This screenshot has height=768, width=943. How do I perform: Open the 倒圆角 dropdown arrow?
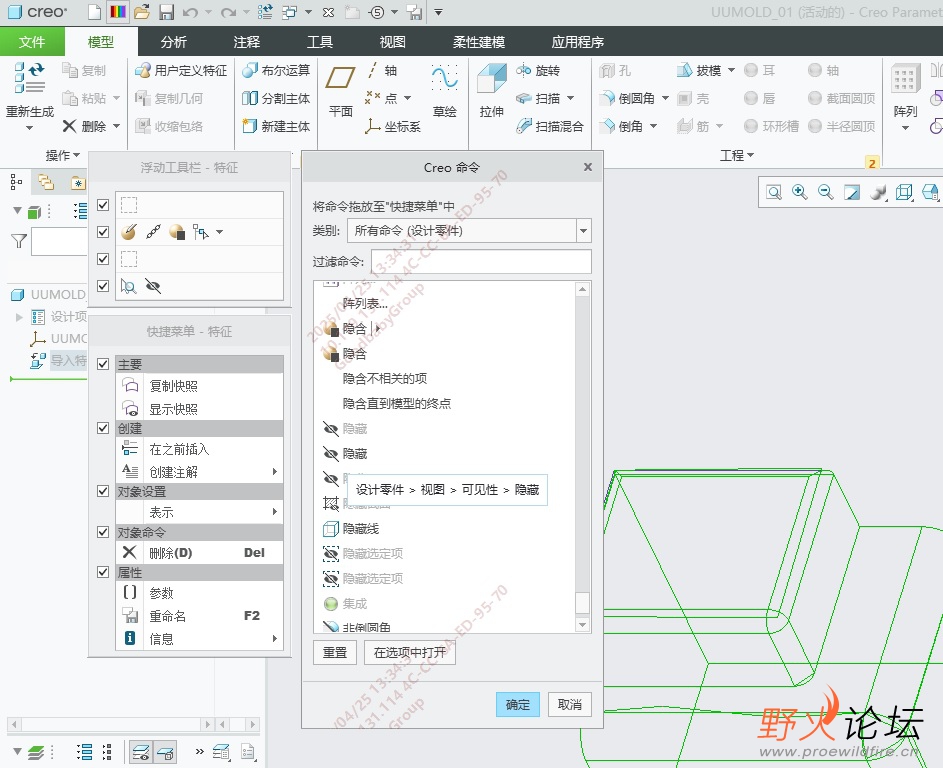click(665, 98)
